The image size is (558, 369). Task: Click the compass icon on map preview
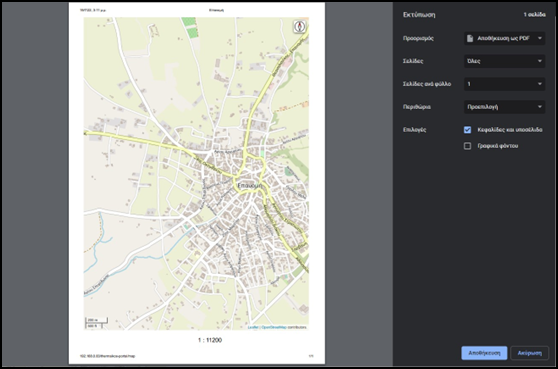(x=300, y=27)
